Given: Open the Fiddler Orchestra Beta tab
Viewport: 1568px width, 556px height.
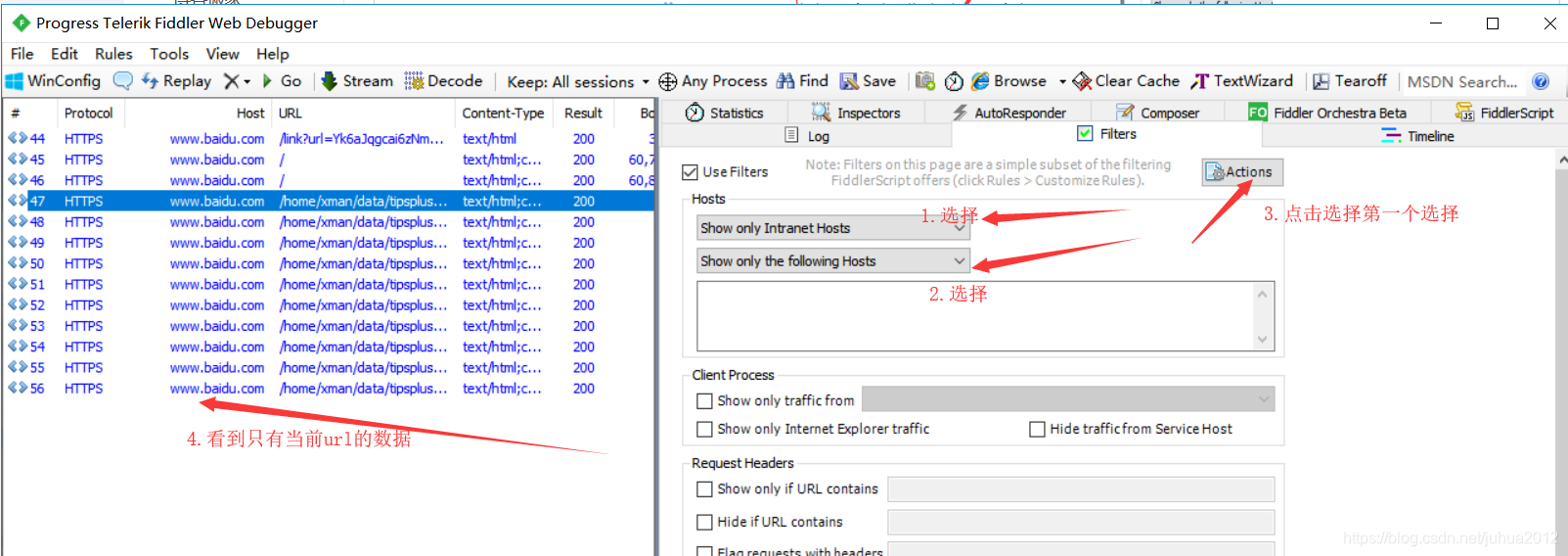Looking at the screenshot, I should (1327, 113).
